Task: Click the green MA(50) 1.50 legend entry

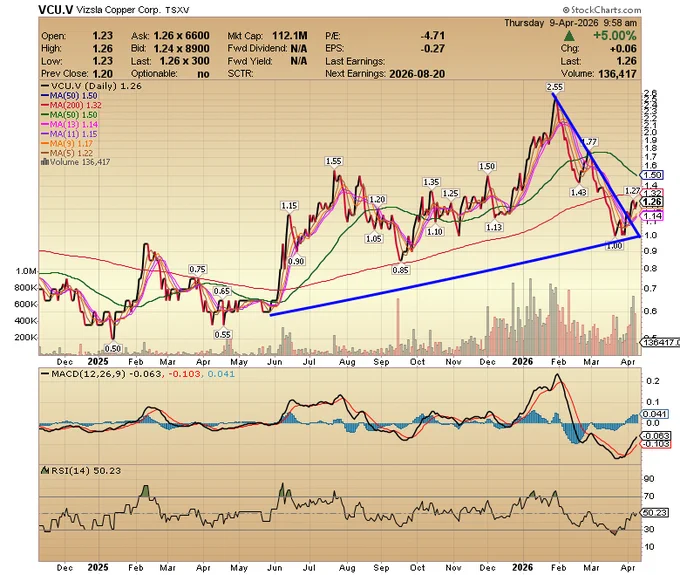Action: 69,114
